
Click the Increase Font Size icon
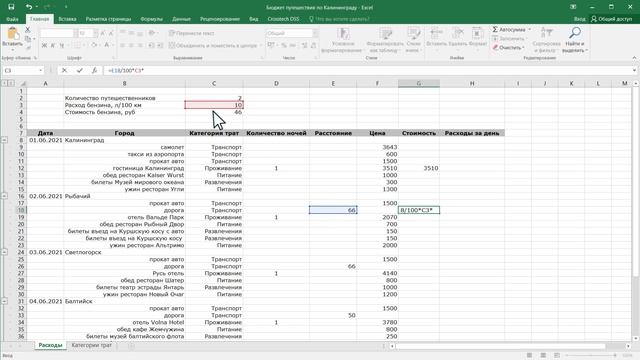[x=103, y=33]
